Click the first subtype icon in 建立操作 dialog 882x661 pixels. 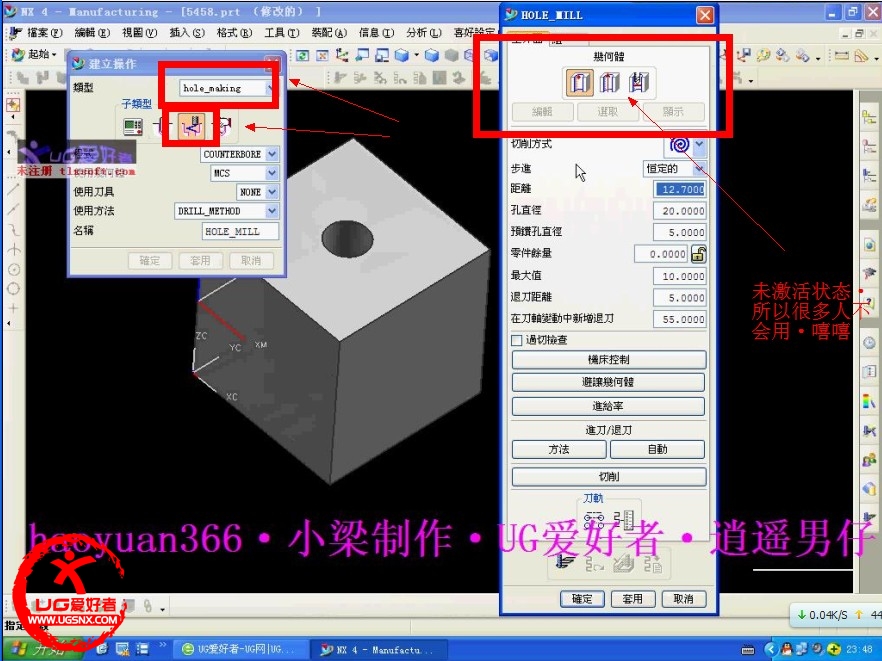click(x=133, y=127)
